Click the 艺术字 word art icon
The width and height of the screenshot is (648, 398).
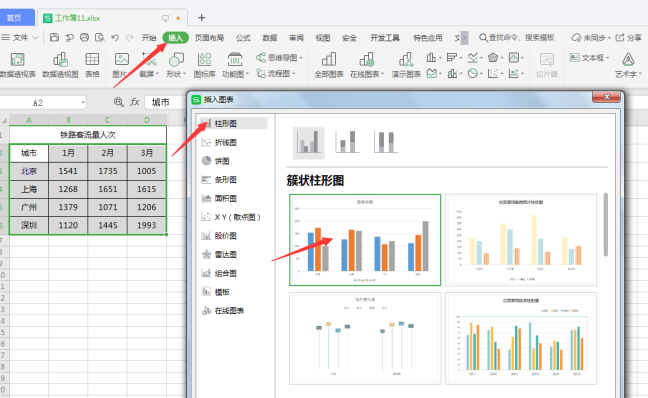pos(628,65)
